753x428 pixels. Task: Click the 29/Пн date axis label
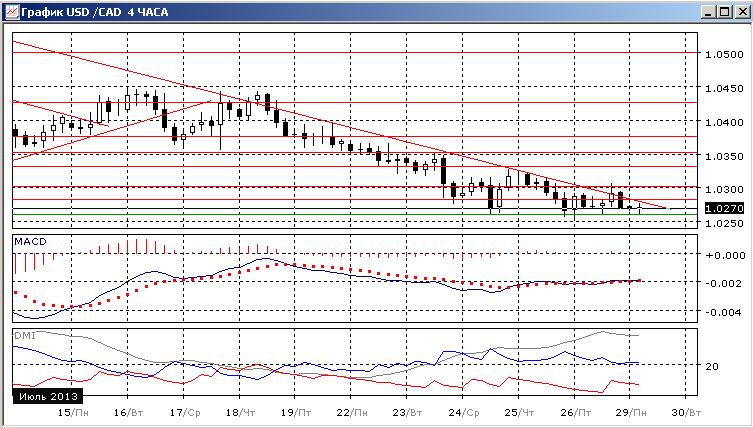coord(631,413)
